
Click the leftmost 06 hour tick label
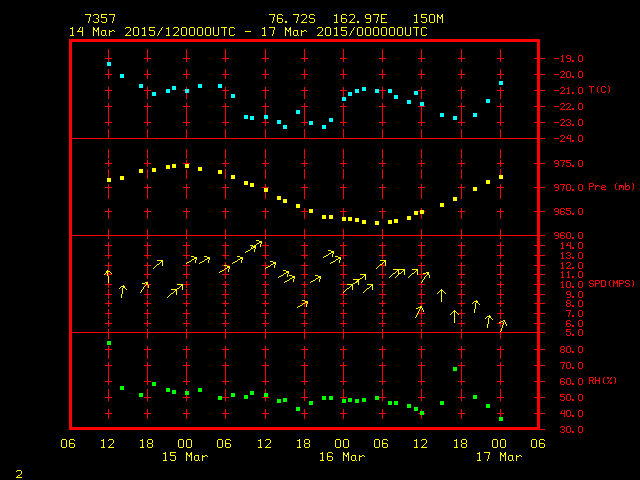[x=68, y=443]
